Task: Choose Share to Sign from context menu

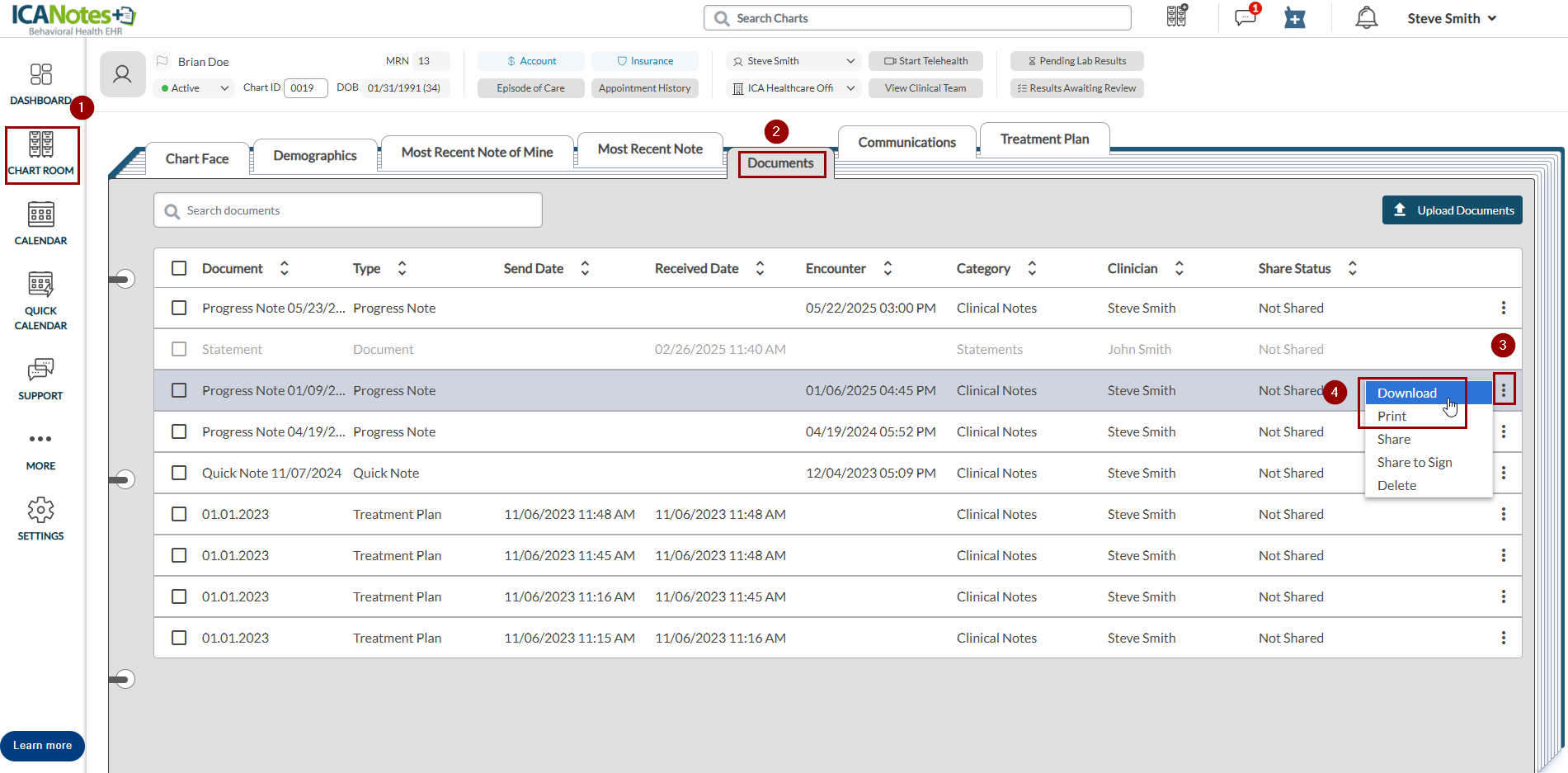Action: click(x=1414, y=463)
